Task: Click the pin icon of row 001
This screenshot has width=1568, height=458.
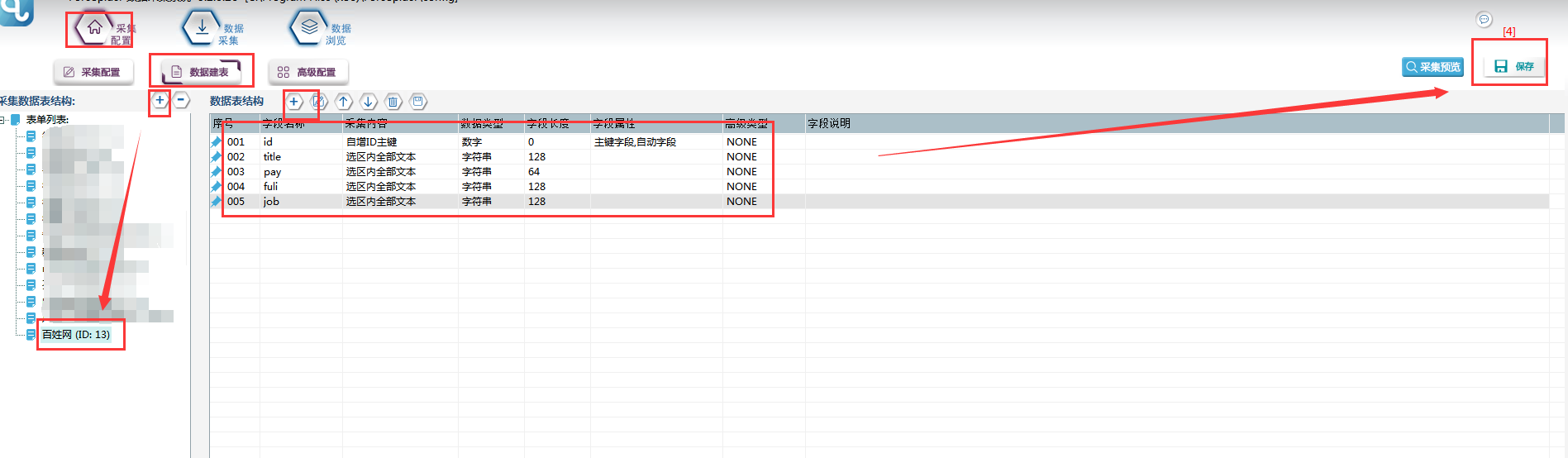Action: point(217,142)
